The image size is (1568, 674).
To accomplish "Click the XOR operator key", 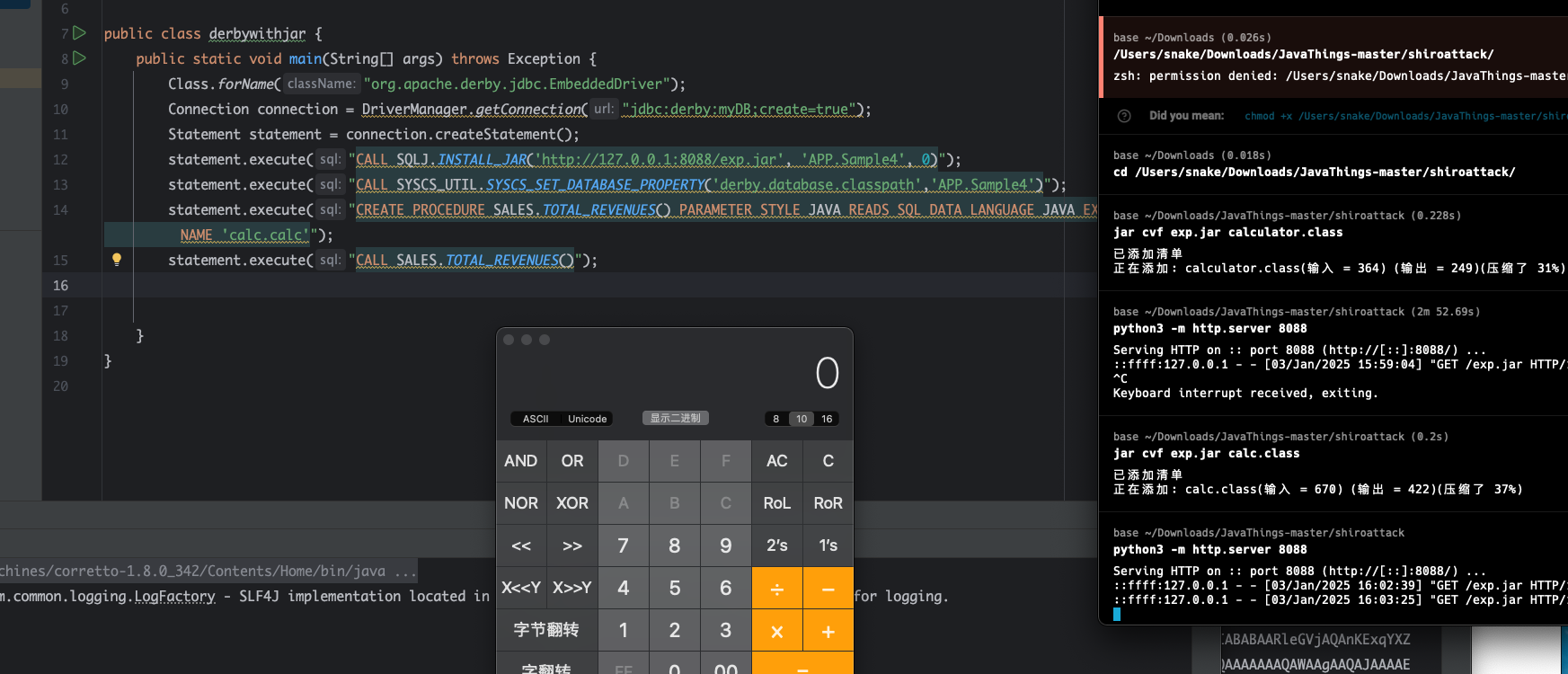I will pyautogui.click(x=572, y=503).
